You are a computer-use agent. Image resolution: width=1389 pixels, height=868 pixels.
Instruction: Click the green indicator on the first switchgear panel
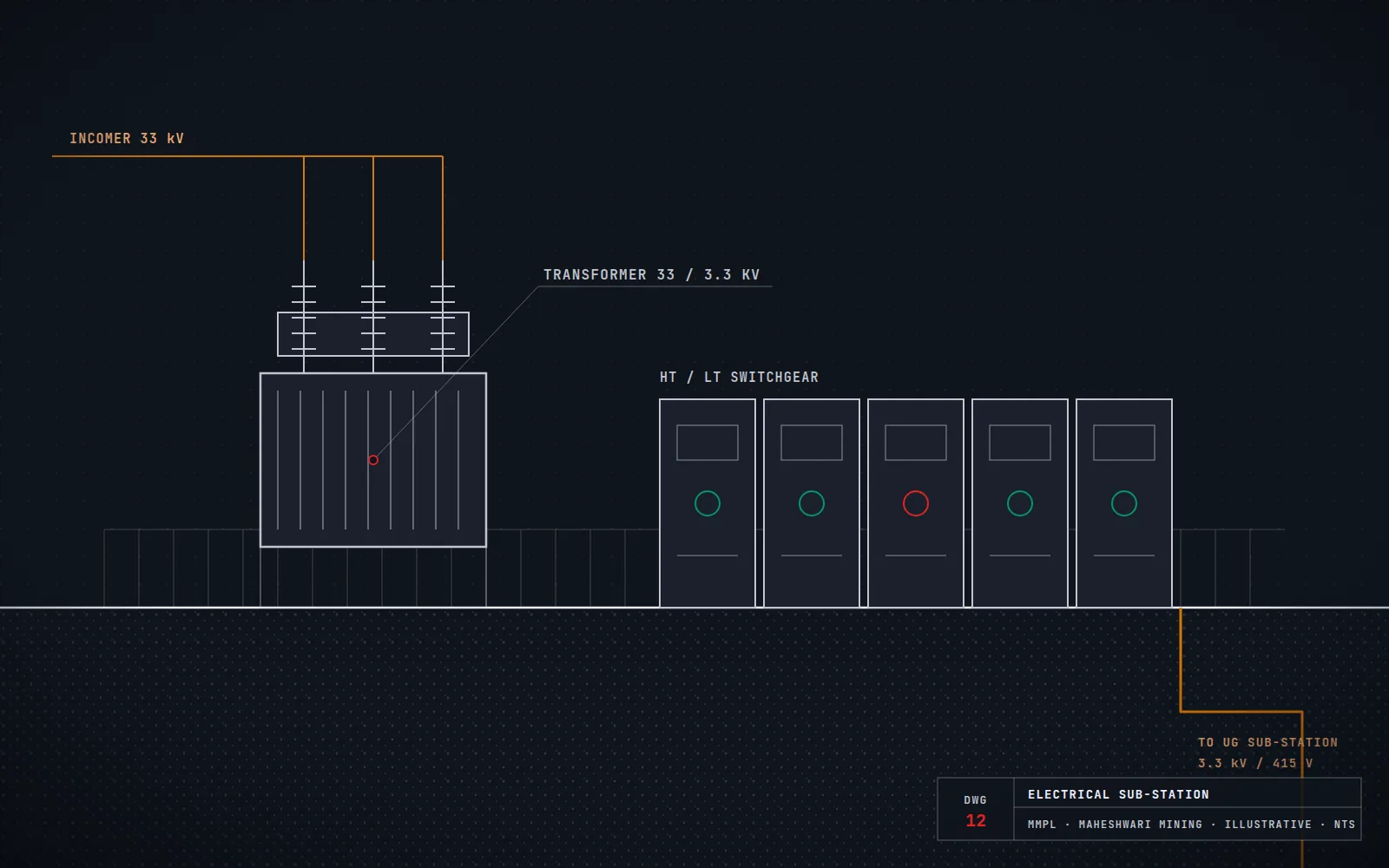coord(708,503)
